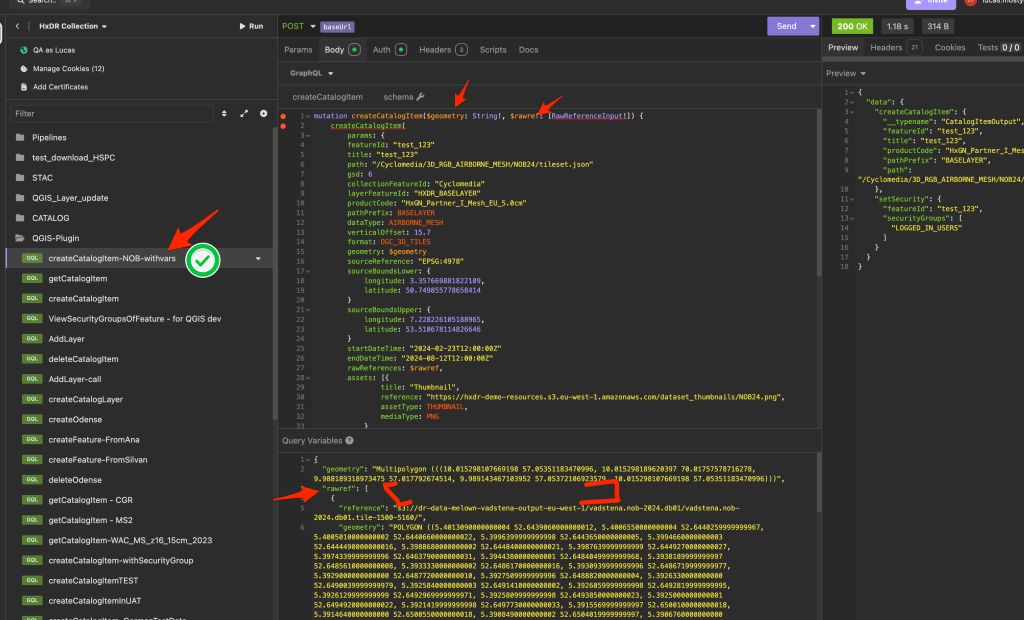Expand the Pipelines folder
Screen dimensions: 1024x620
pyautogui.click(x=50, y=137)
